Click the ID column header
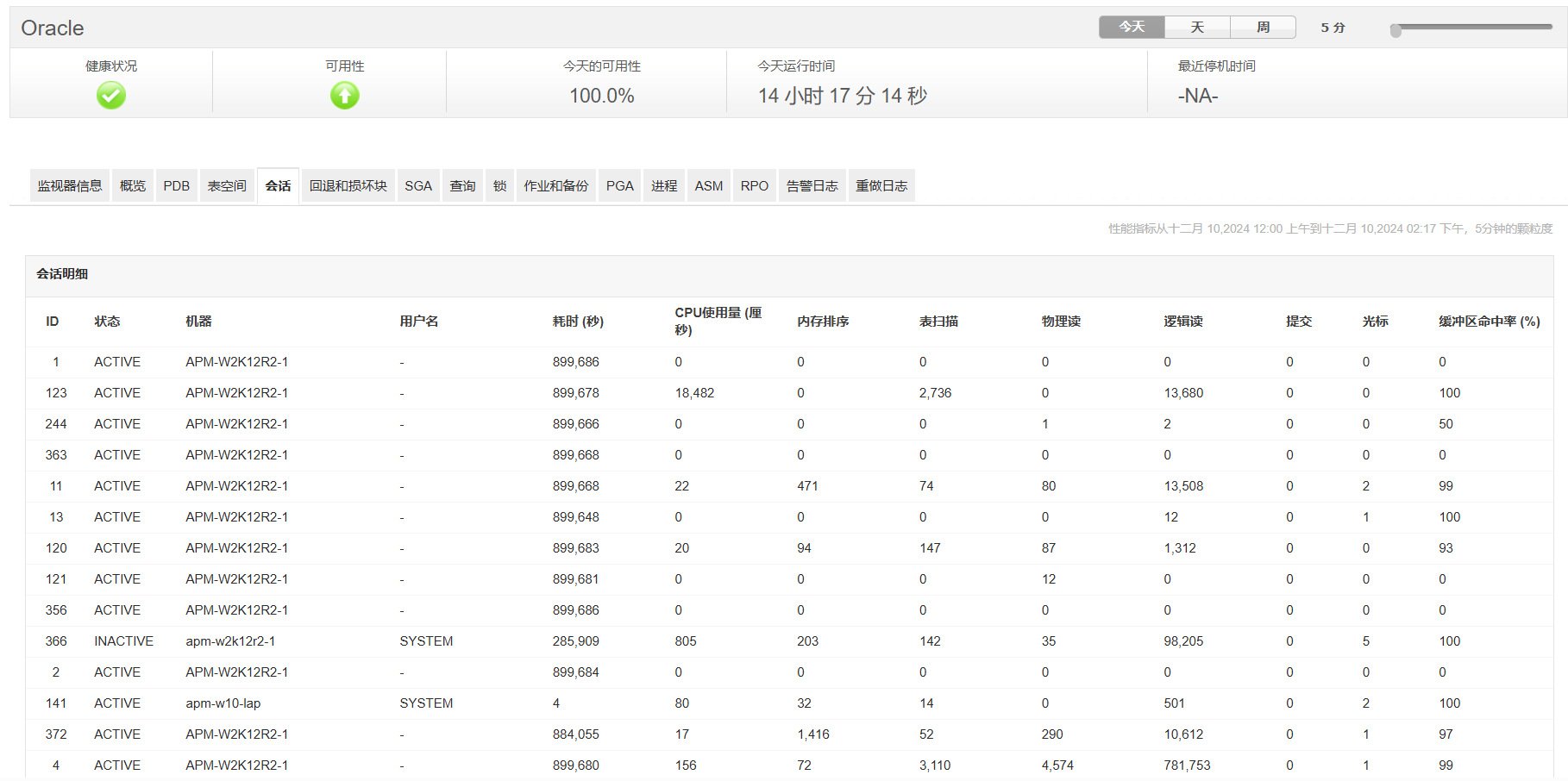The width and height of the screenshot is (1568, 781). pyautogui.click(x=53, y=322)
